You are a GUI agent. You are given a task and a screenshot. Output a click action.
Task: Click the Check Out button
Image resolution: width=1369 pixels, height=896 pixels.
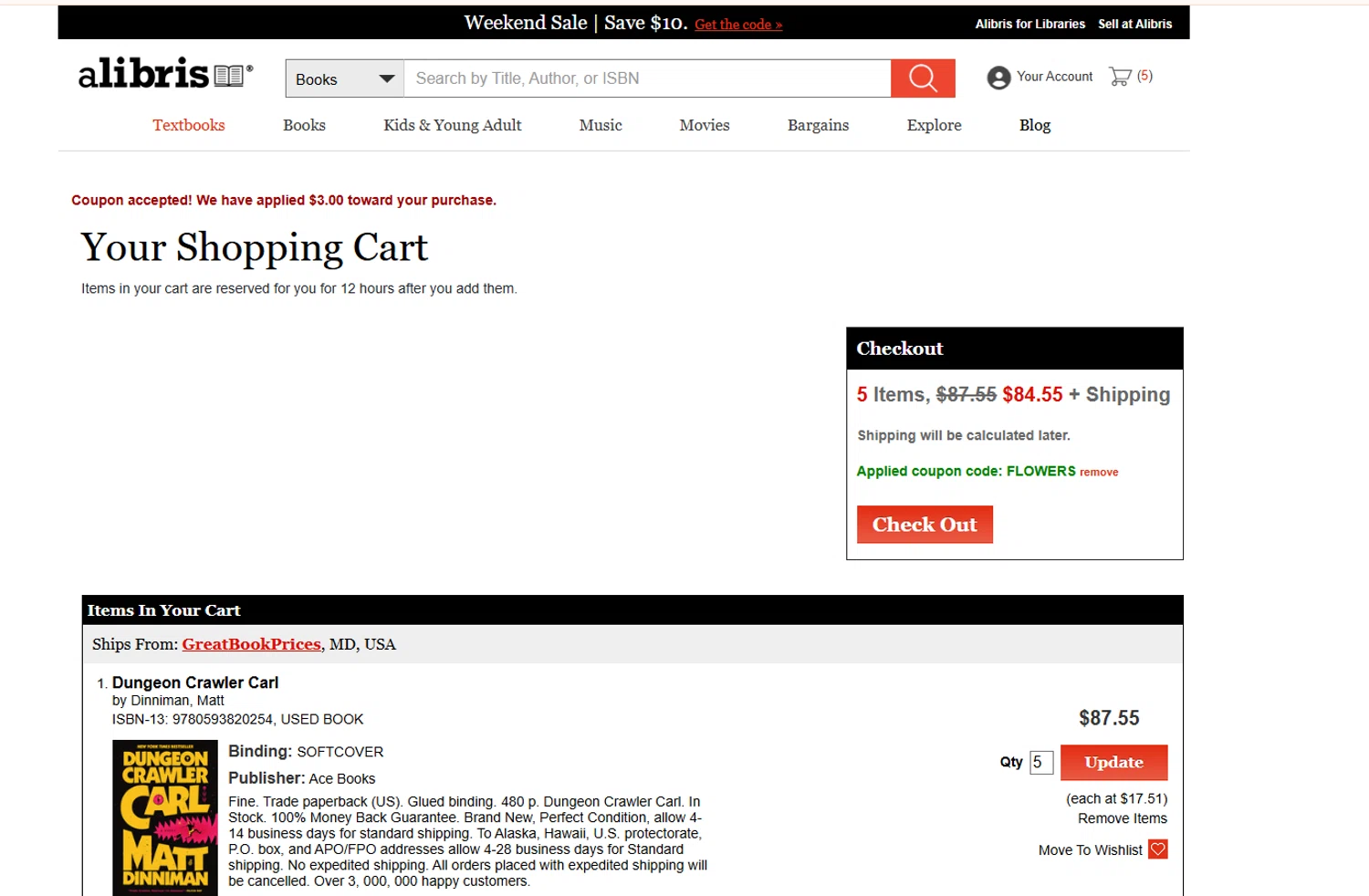coord(925,525)
